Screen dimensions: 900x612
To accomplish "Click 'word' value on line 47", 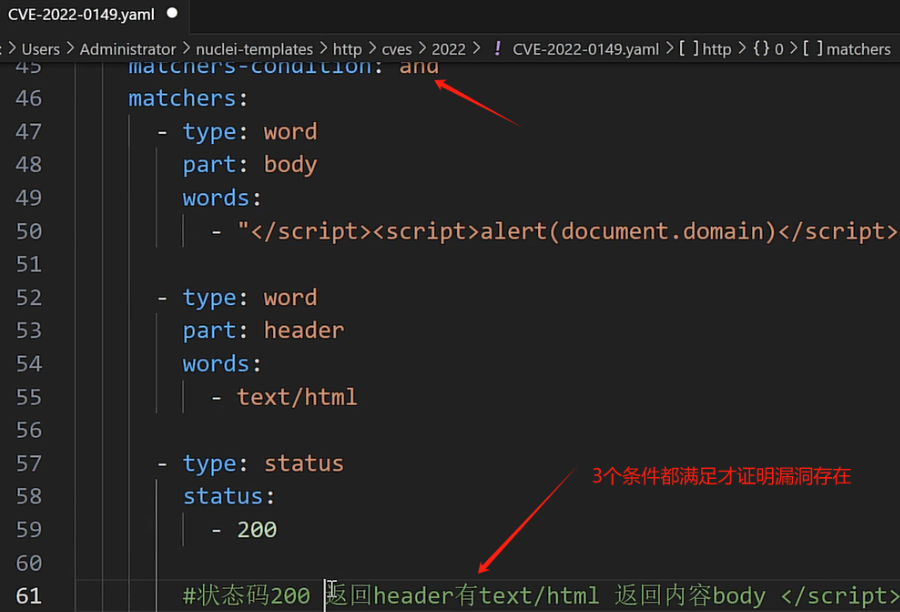I will pos(290,132).
